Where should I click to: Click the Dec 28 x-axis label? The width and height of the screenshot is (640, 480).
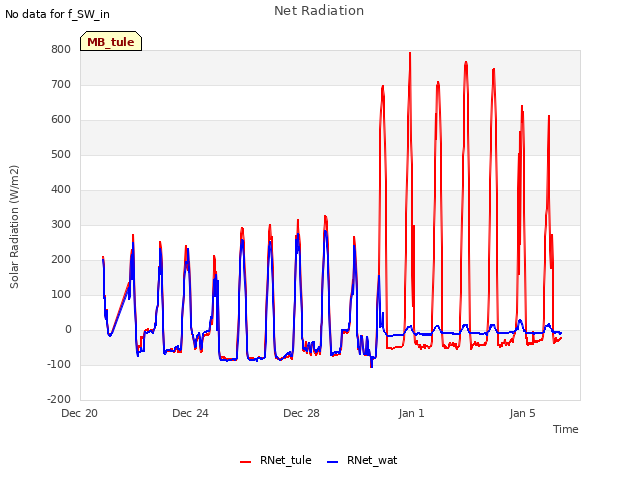[x=301, y=413]
